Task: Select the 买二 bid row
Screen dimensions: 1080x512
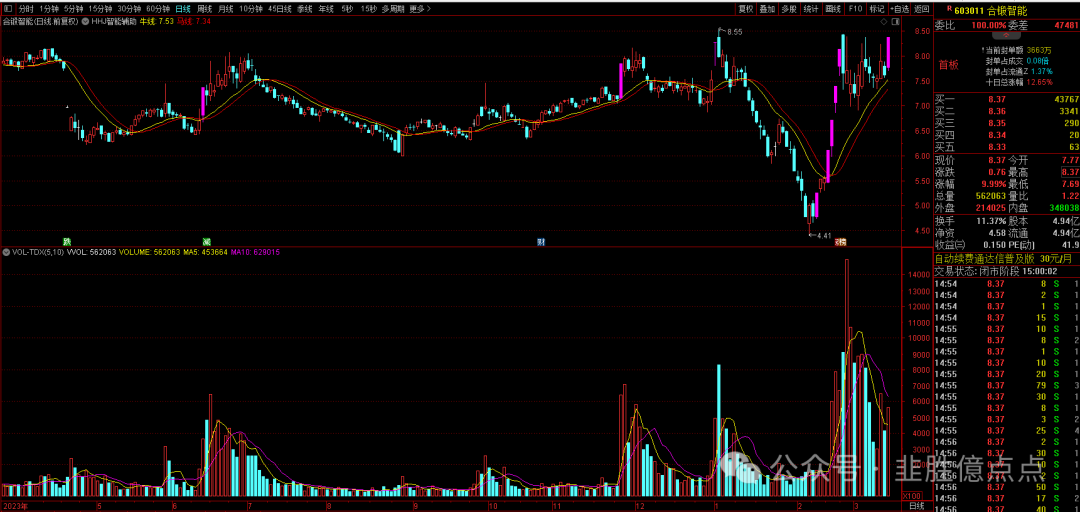Action: [x=1007, y=111]
